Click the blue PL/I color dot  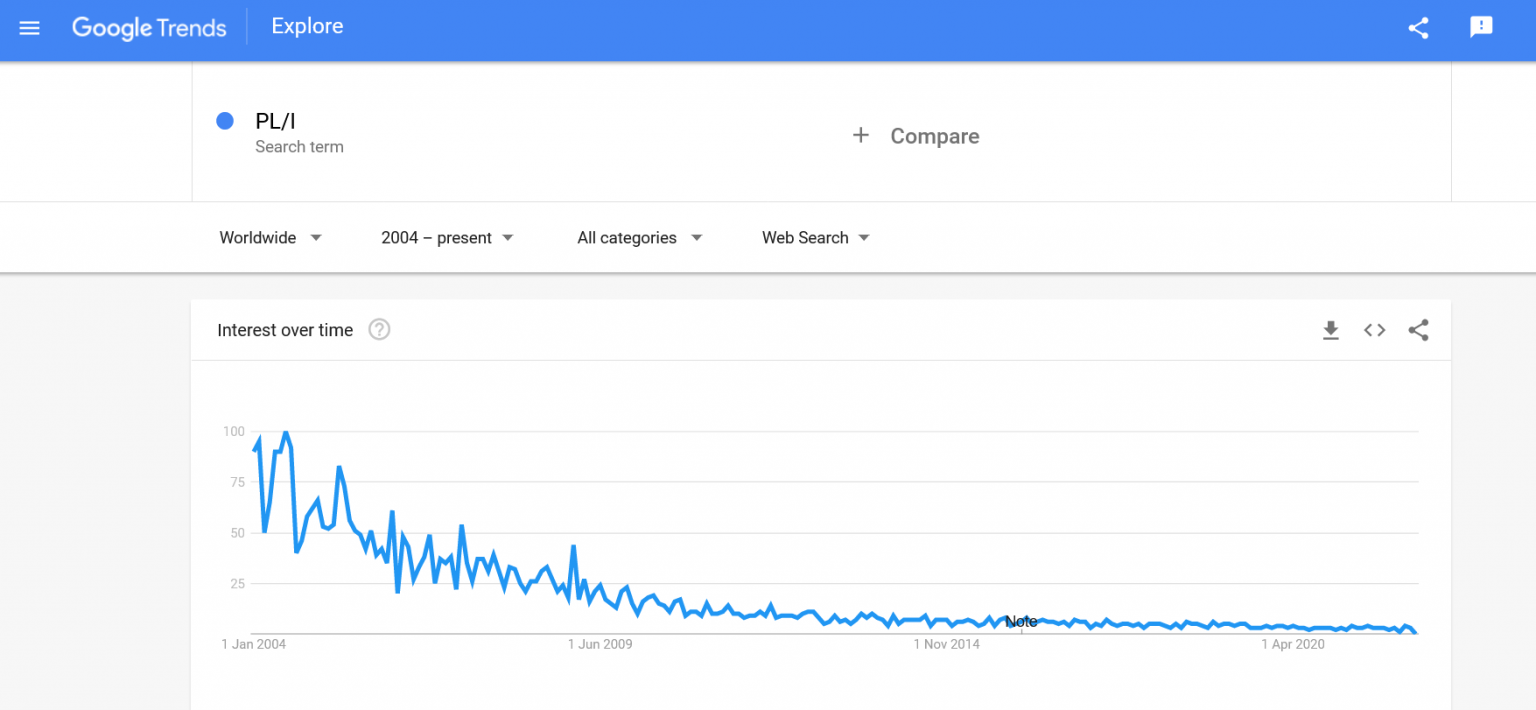(x=225, y=121)
